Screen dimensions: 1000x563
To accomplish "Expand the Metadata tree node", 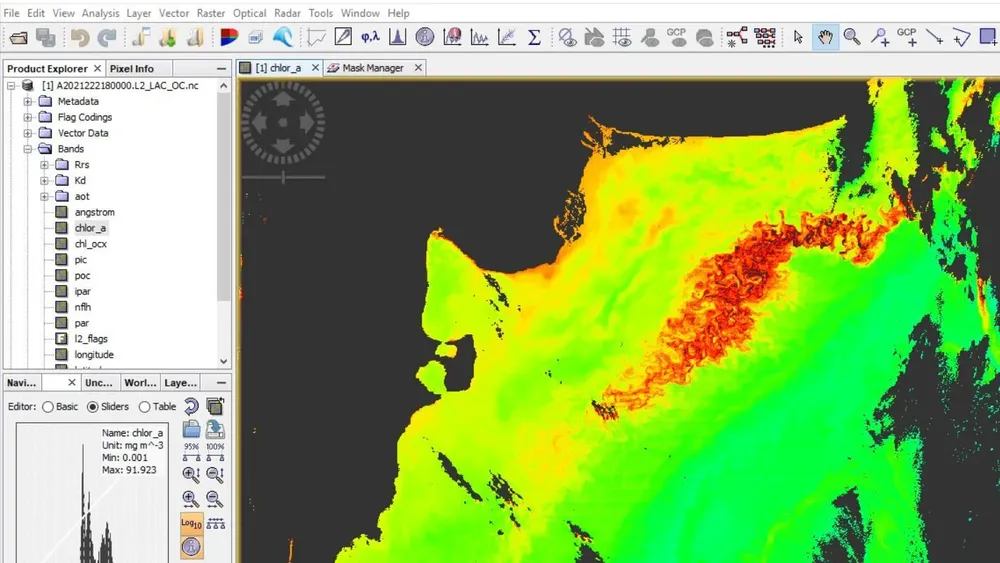I will click(x=29, y=101).
